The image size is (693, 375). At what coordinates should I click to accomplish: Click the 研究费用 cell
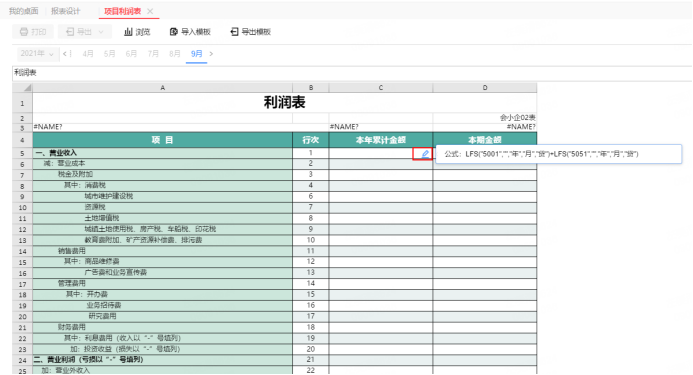click(x=163, y=317)
